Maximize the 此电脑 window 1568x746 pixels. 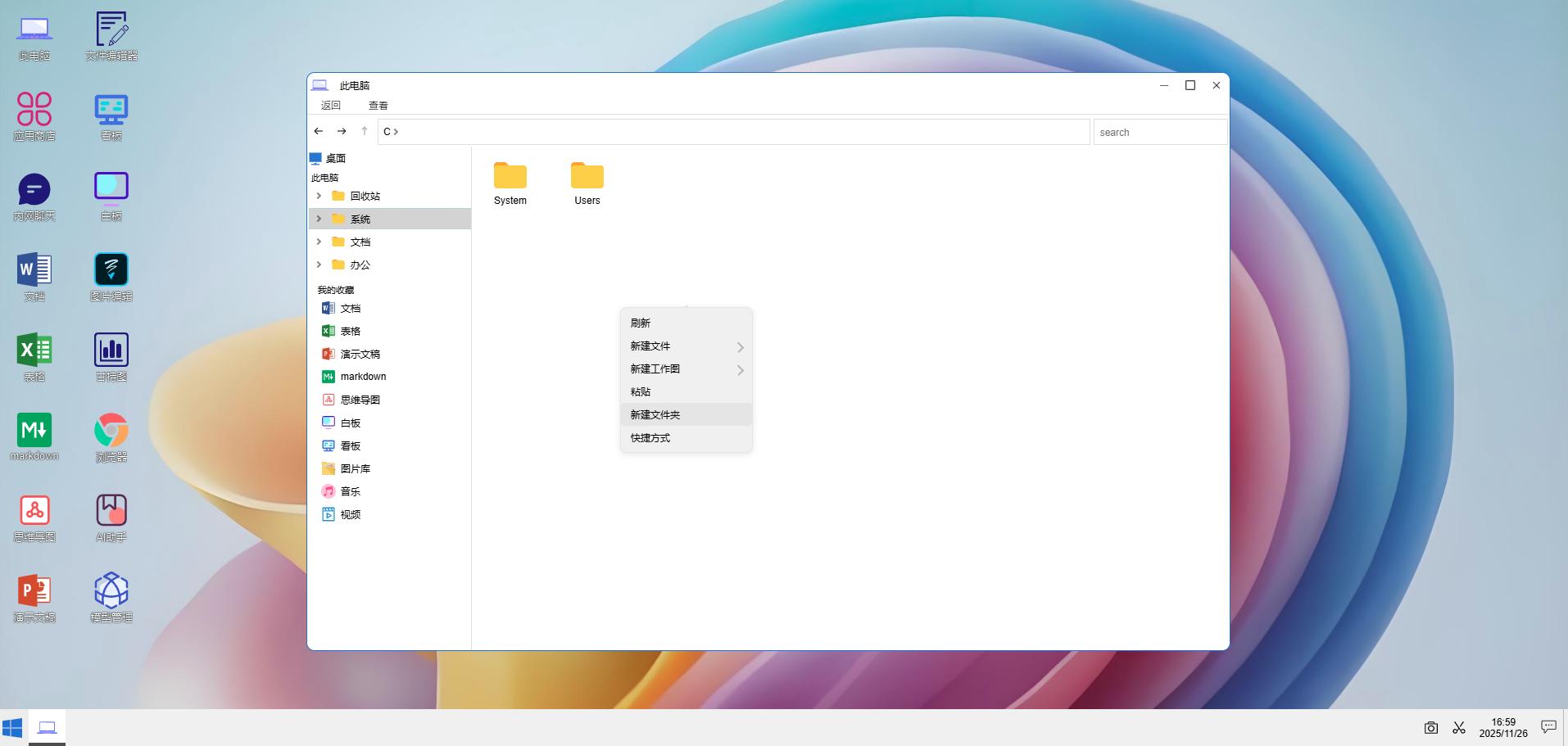(x=1190, y=85)
